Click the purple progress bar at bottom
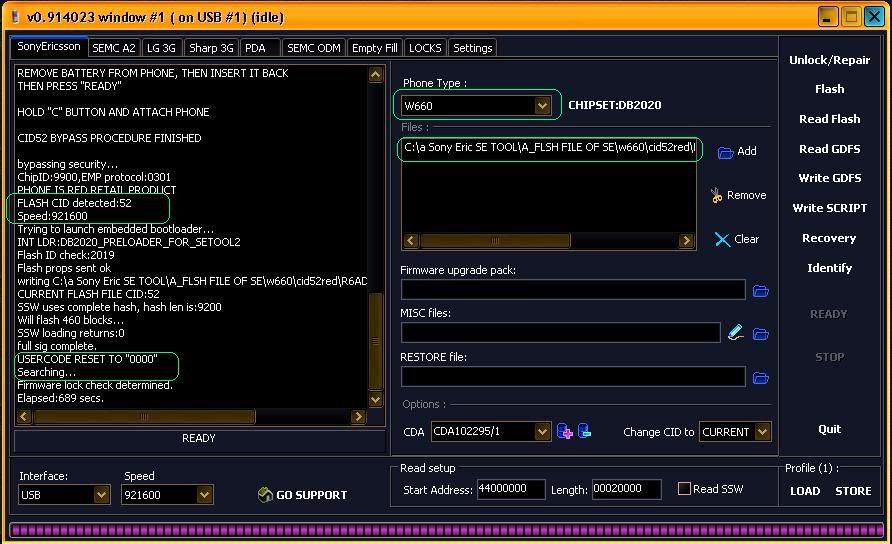 (446, 530)
